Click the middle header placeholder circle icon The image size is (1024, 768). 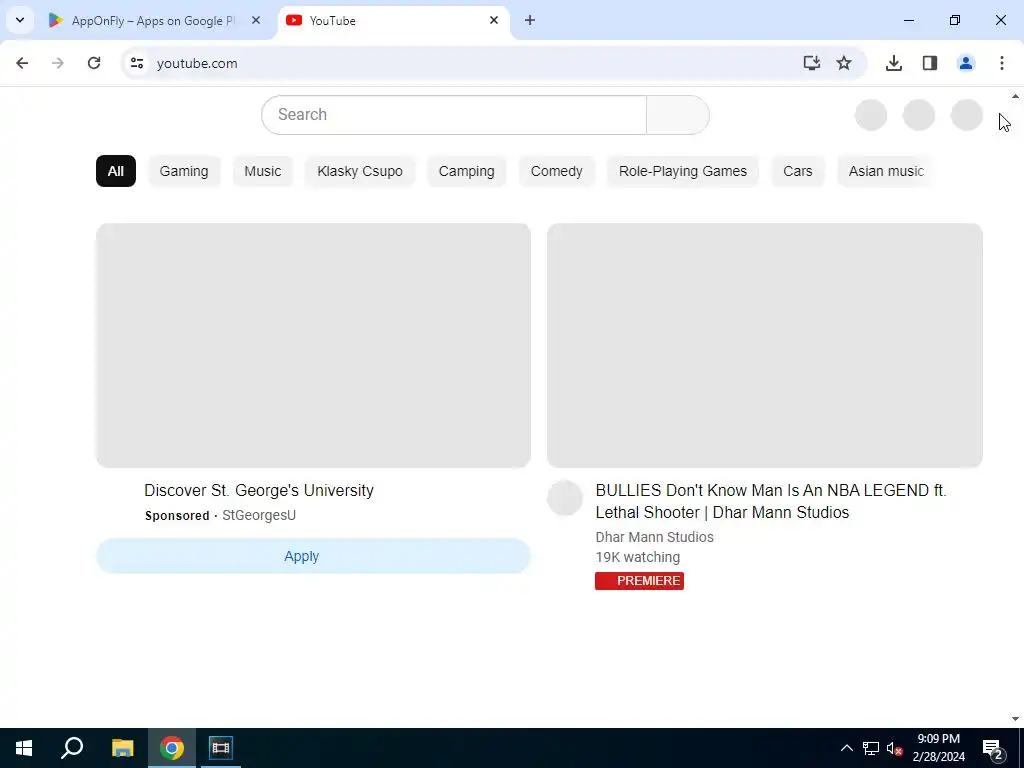[918, 116]
